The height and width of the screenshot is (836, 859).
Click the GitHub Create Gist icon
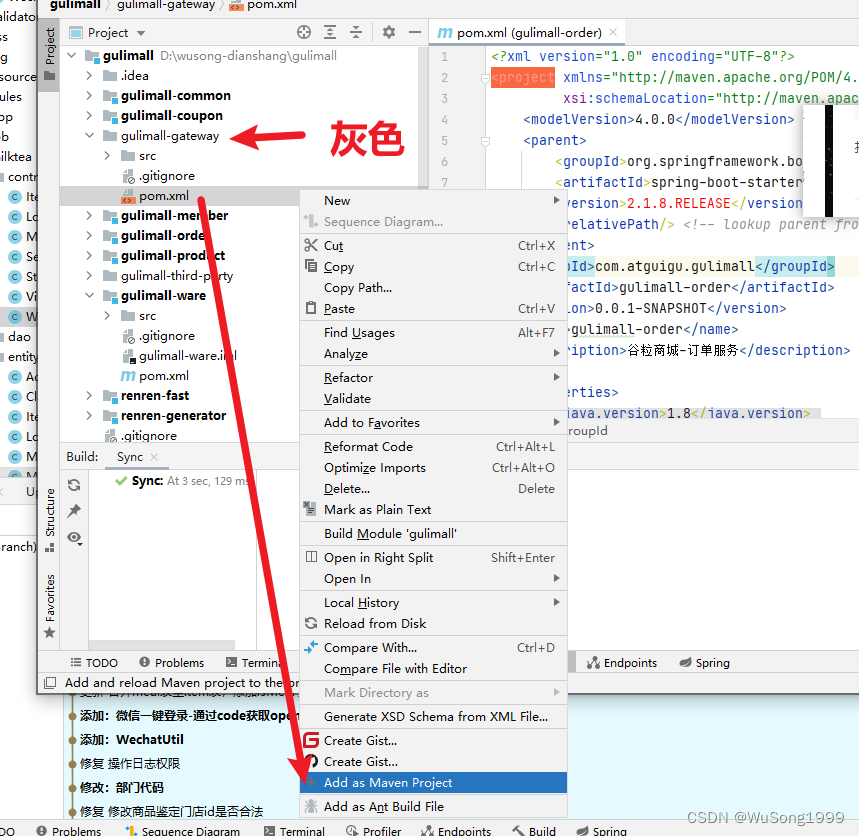click(x=311, y=761)
